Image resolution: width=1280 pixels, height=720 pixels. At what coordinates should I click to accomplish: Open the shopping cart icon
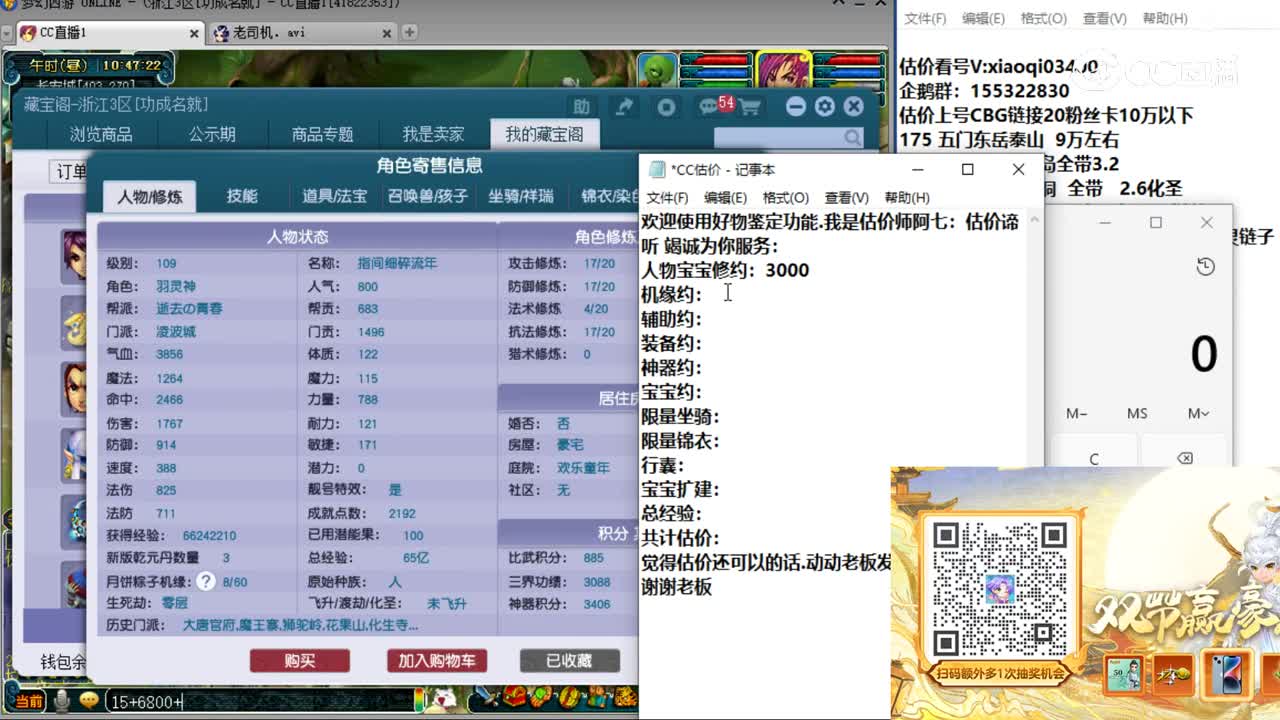pyautogui.click(x=749, y=106)
